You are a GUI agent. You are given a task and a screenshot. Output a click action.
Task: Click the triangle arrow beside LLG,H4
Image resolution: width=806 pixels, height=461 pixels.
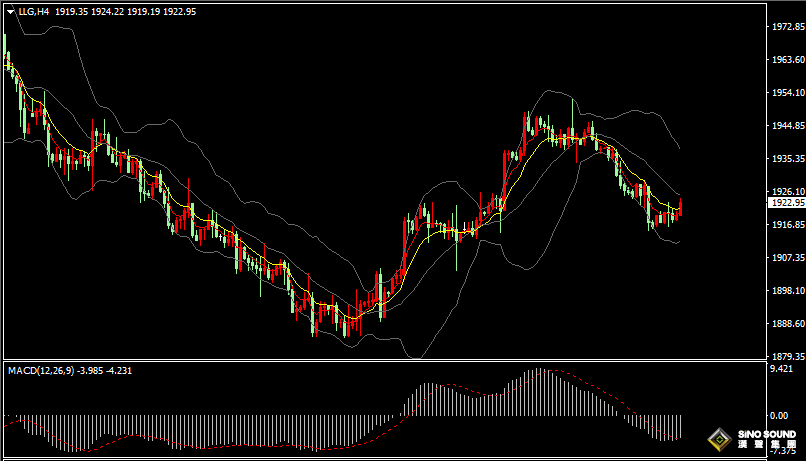point(9,10)
